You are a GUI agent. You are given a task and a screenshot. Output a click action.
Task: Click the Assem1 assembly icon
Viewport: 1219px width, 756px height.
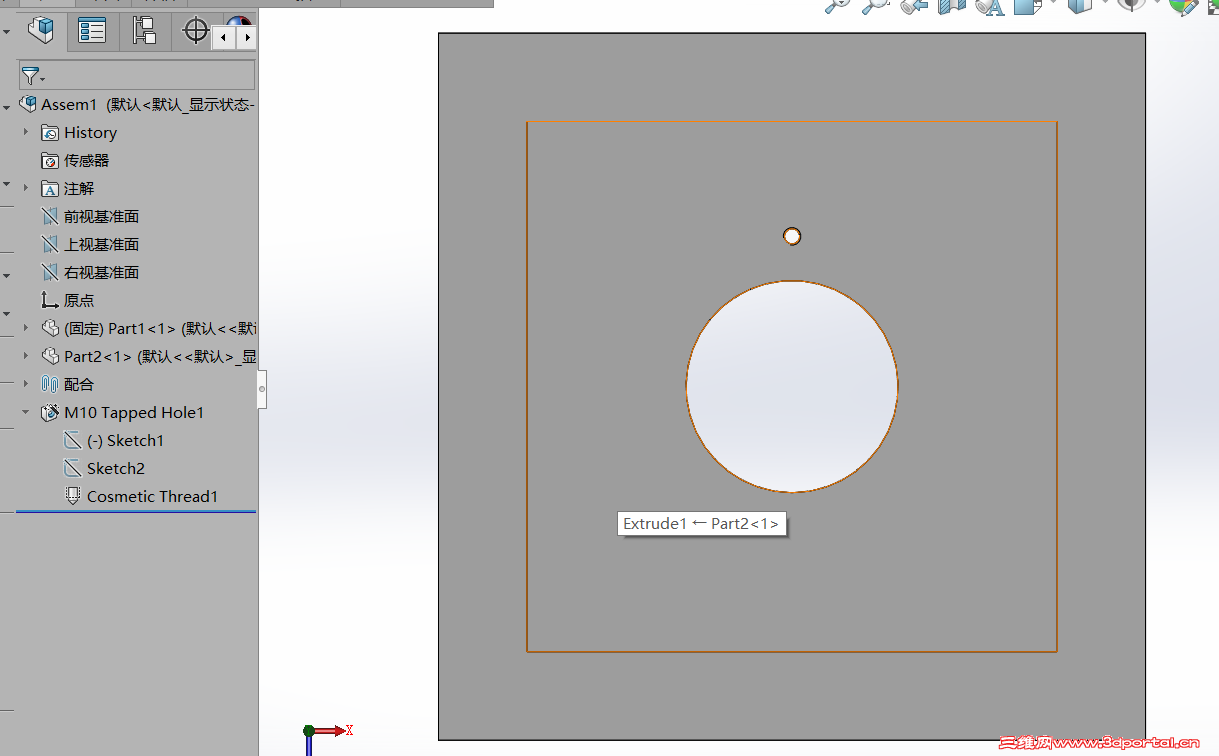[x=28, y=104]
